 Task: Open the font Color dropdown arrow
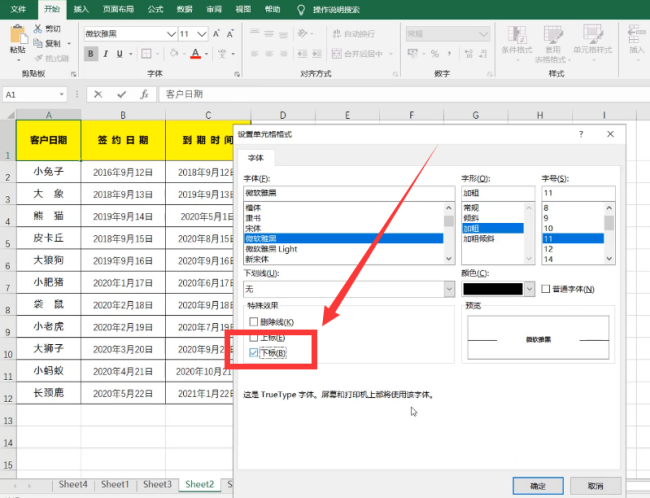[x=529, y=289]
